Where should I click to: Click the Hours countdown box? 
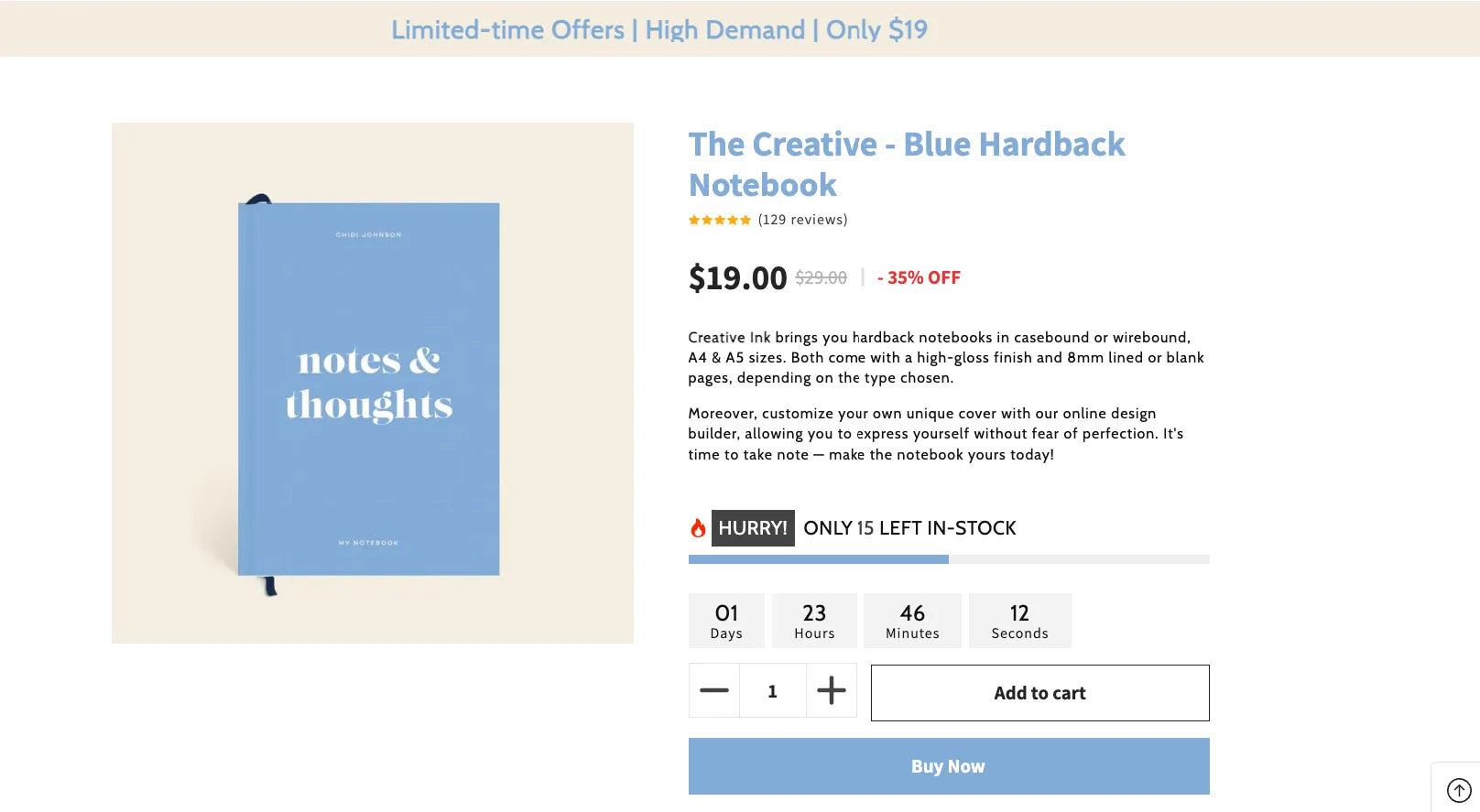[x=814, y=621]
